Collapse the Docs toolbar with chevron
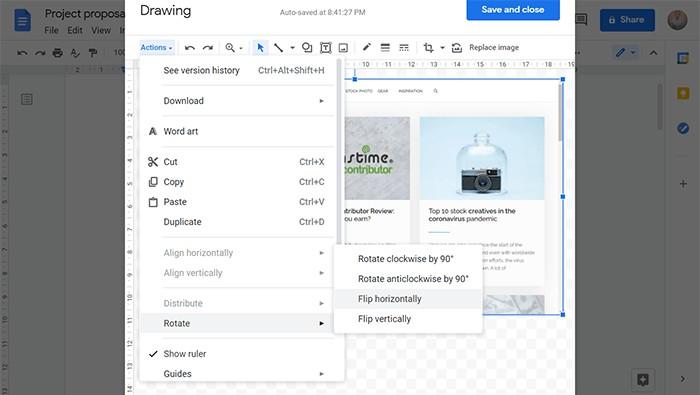 click(x=654, y=53)
